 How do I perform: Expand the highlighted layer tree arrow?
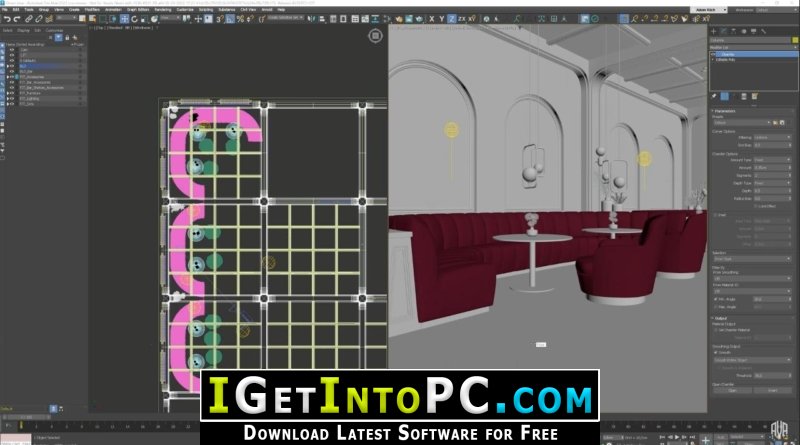click(x=7, y=66)
